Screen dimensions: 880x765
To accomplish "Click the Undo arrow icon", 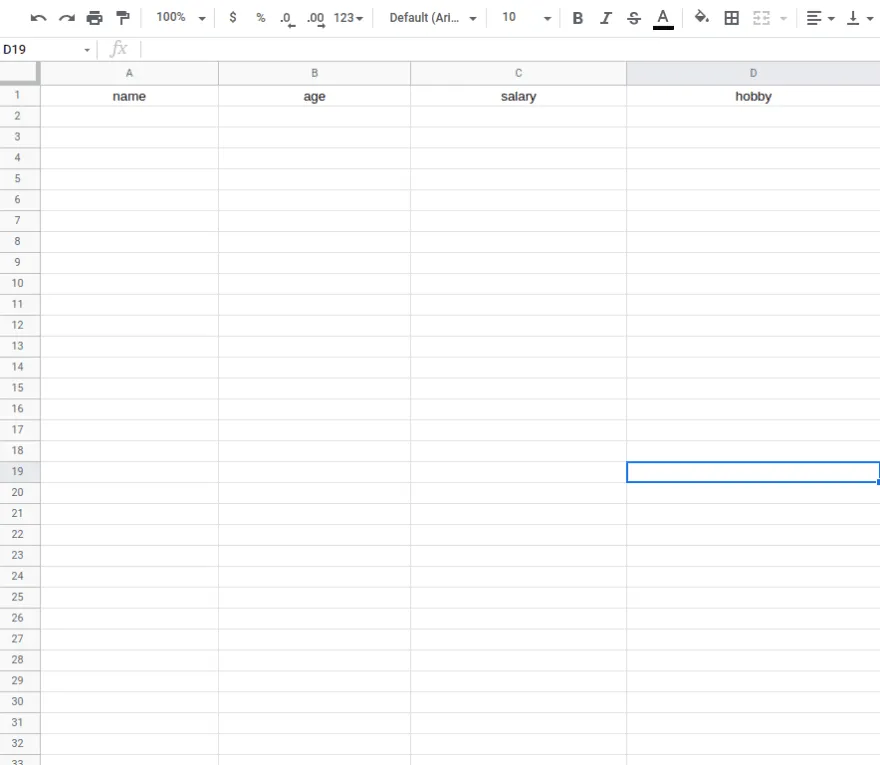I will [x=38, y=18].
